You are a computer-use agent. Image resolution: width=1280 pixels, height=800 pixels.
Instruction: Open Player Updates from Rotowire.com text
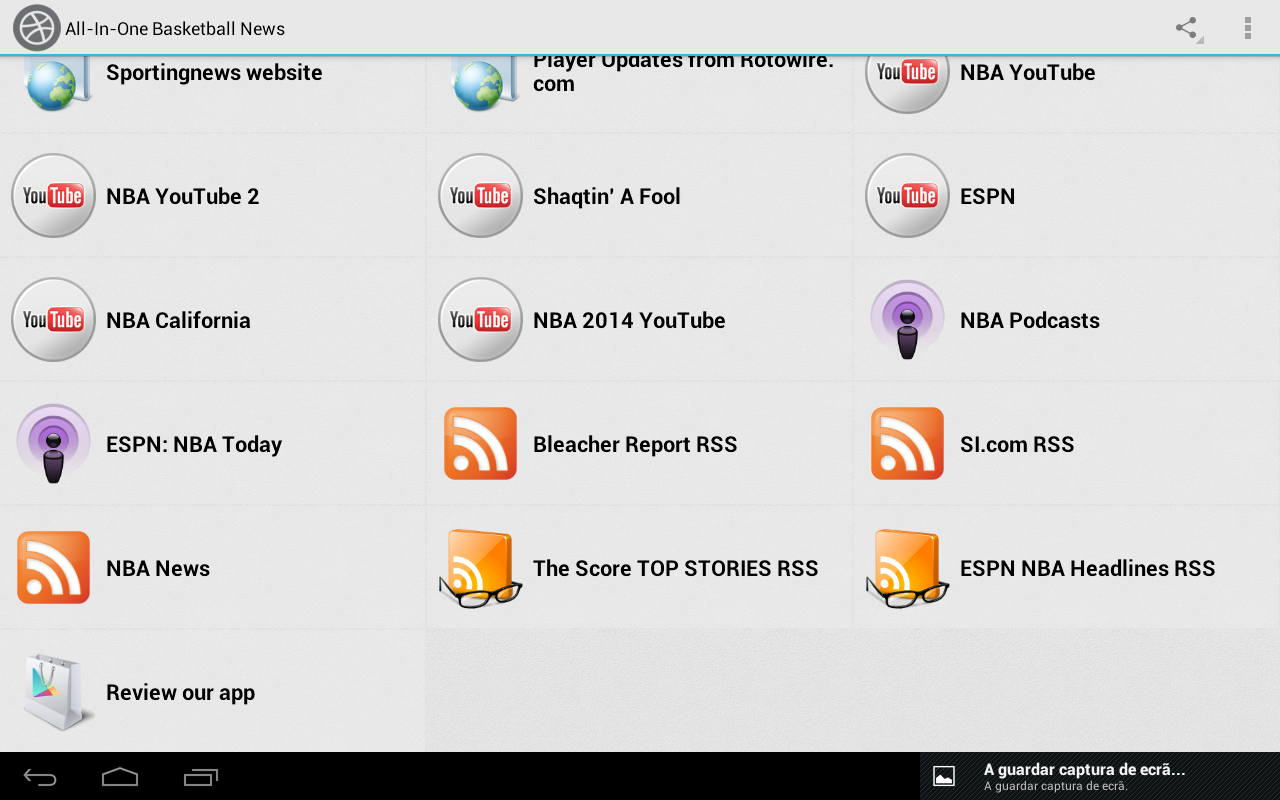(683, 74)
